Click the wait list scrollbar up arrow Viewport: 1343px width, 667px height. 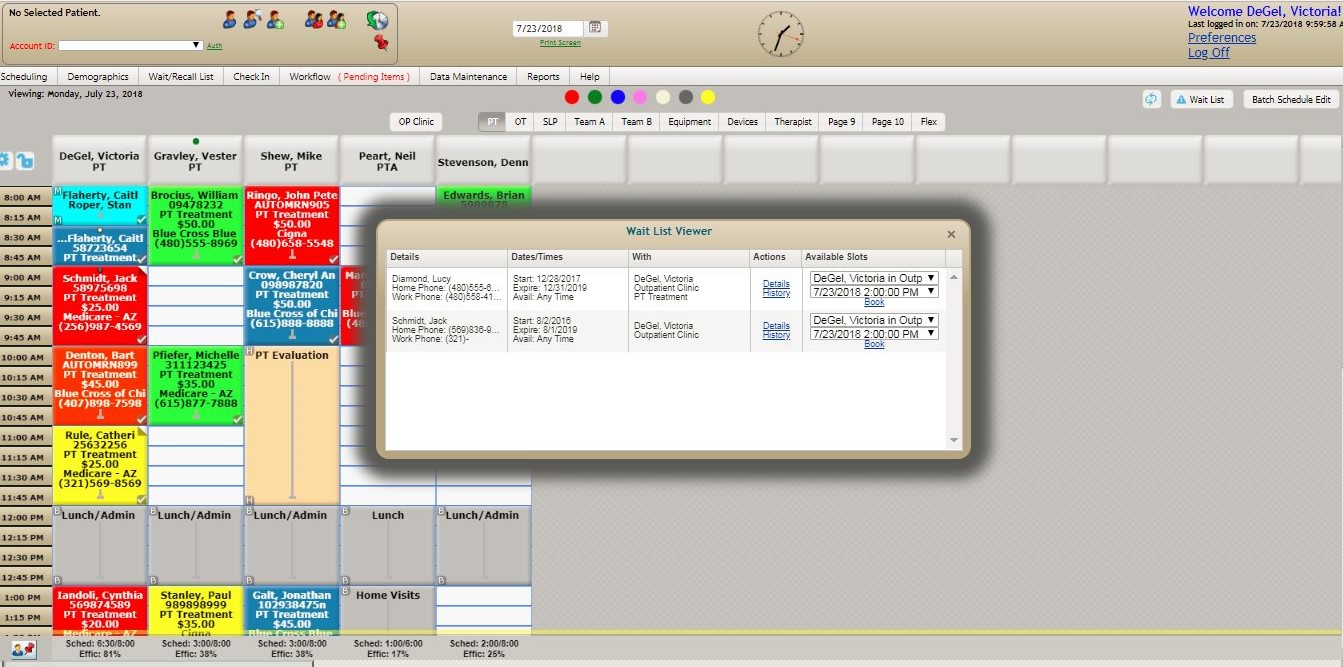tap(953, 277)
